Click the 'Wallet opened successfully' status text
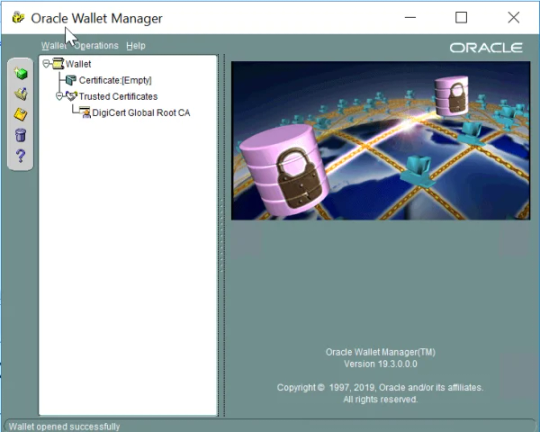Image resolution: width=540 pixels, height=432 pixels. coord(64,426)
